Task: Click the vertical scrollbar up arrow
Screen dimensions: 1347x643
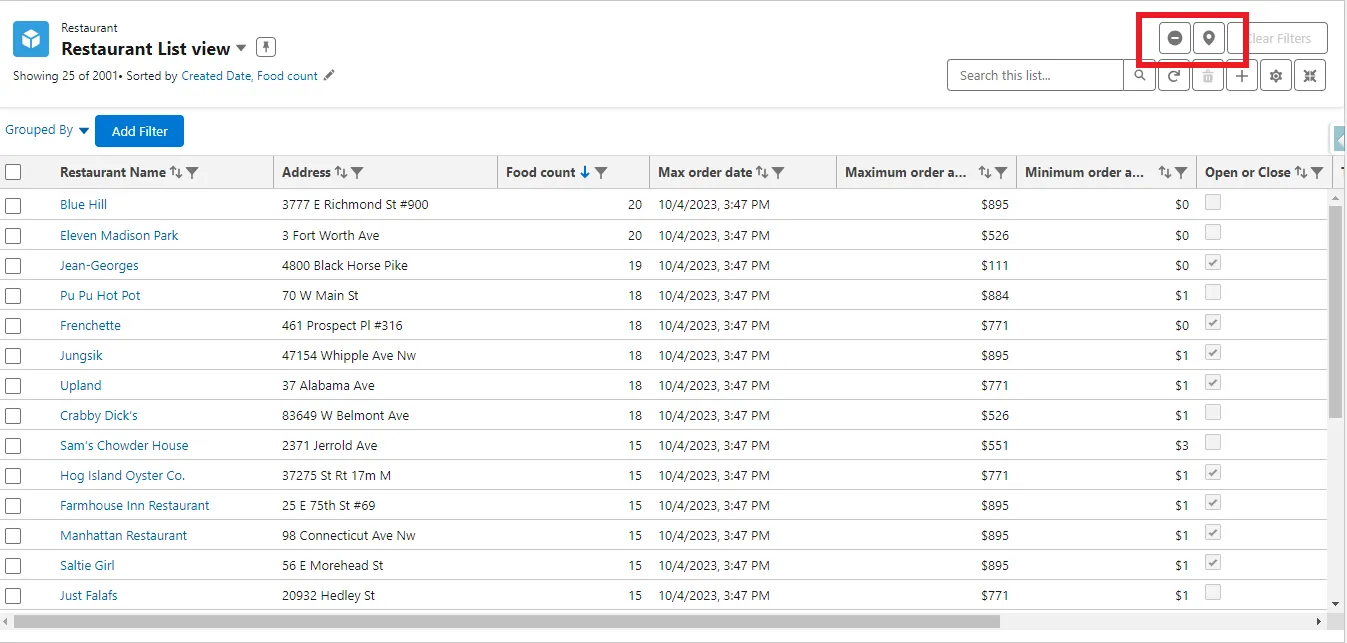Action: pyautogui.click(x=1336, y=198)
